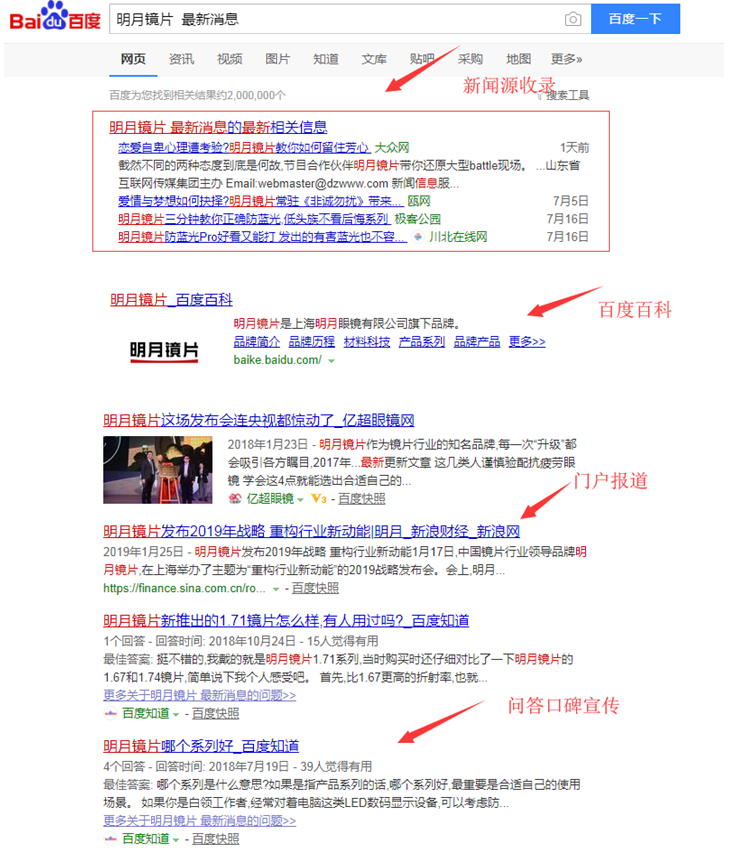Switch to the 采购 tab
The width and height of the screenshot is (730, 852).
470,59
